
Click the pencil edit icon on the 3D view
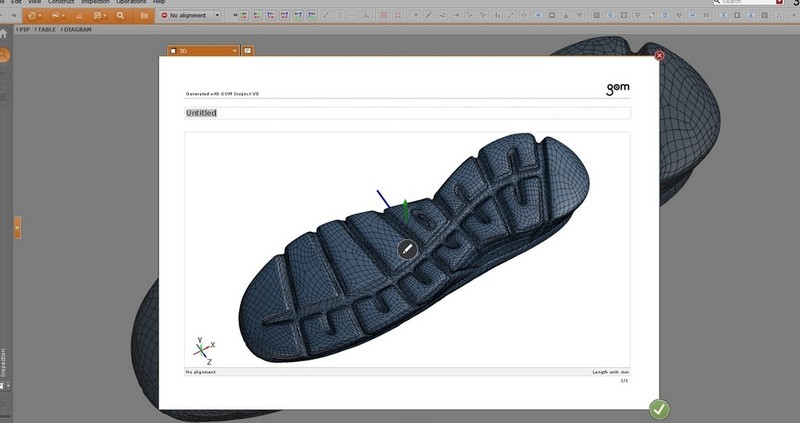407,249
